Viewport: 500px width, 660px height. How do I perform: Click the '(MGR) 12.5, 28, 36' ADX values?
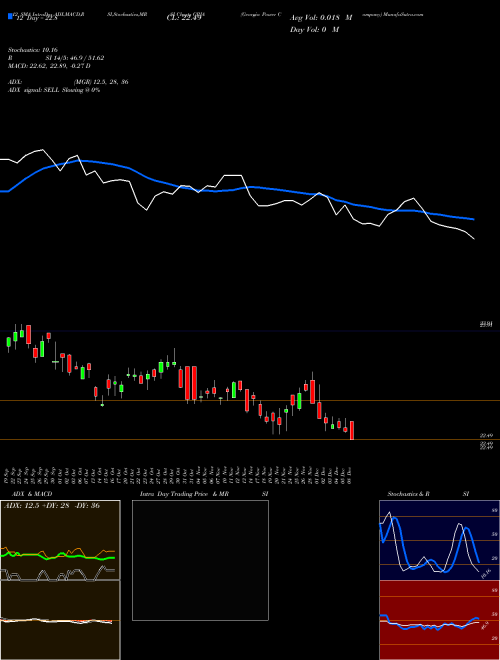coord(101,82)
